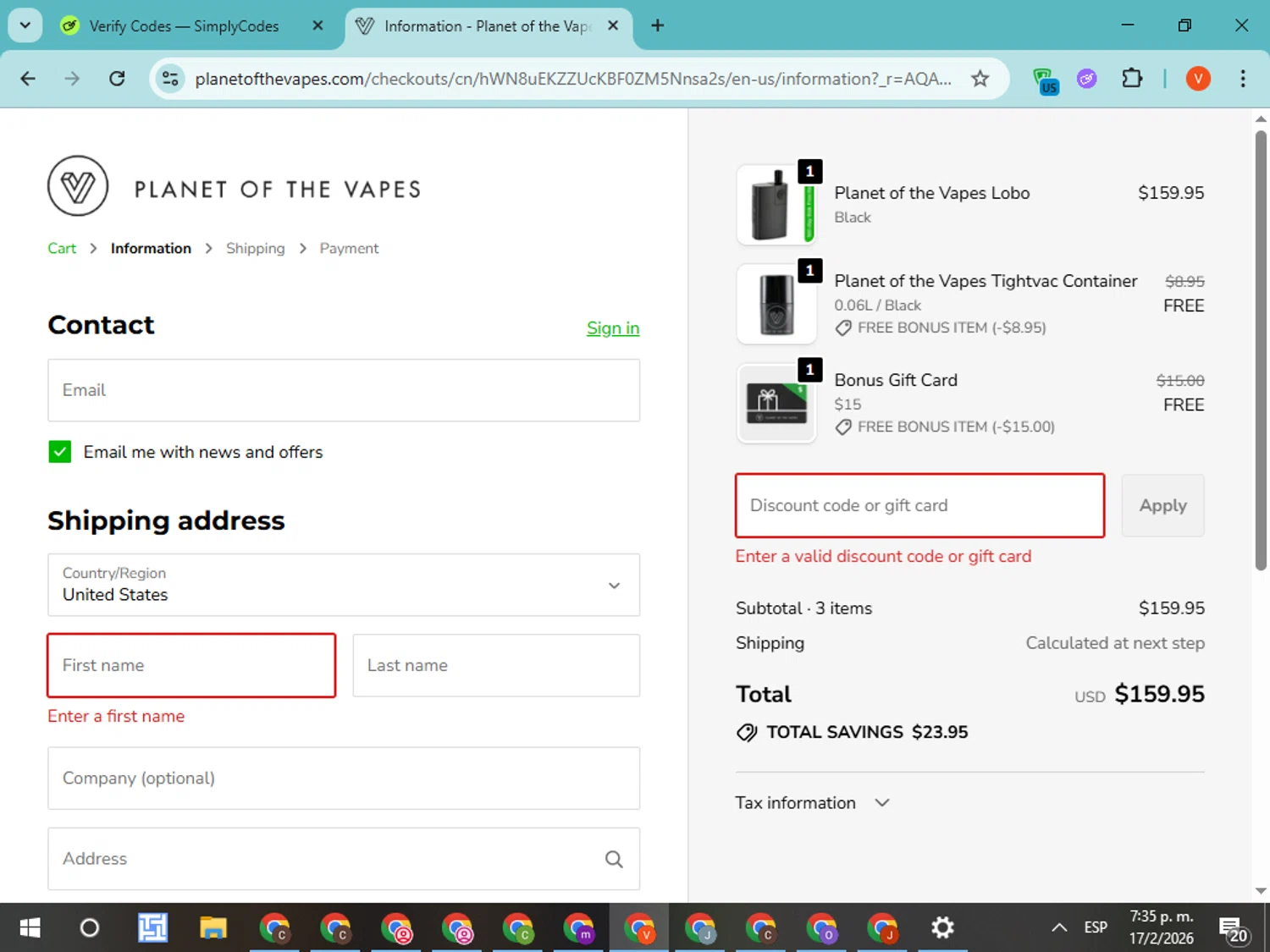The height and width of the screenshot is (952, 1270).
Task: Focus the Address input field
Action: click(344, 859)
